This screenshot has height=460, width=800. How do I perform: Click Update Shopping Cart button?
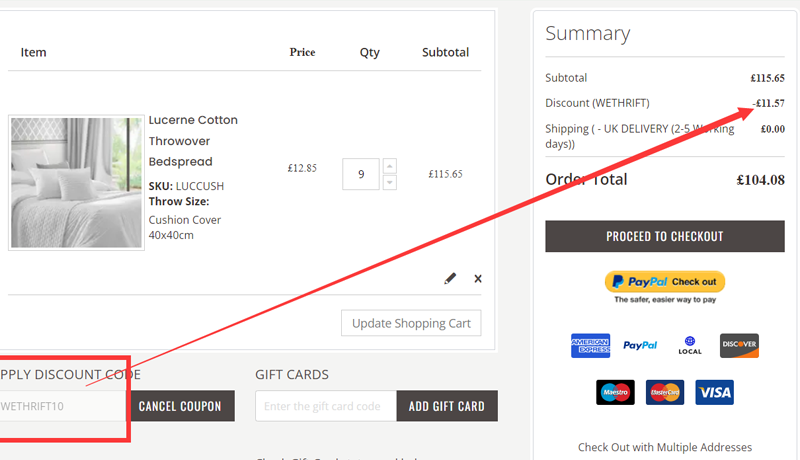pos(411,323)
